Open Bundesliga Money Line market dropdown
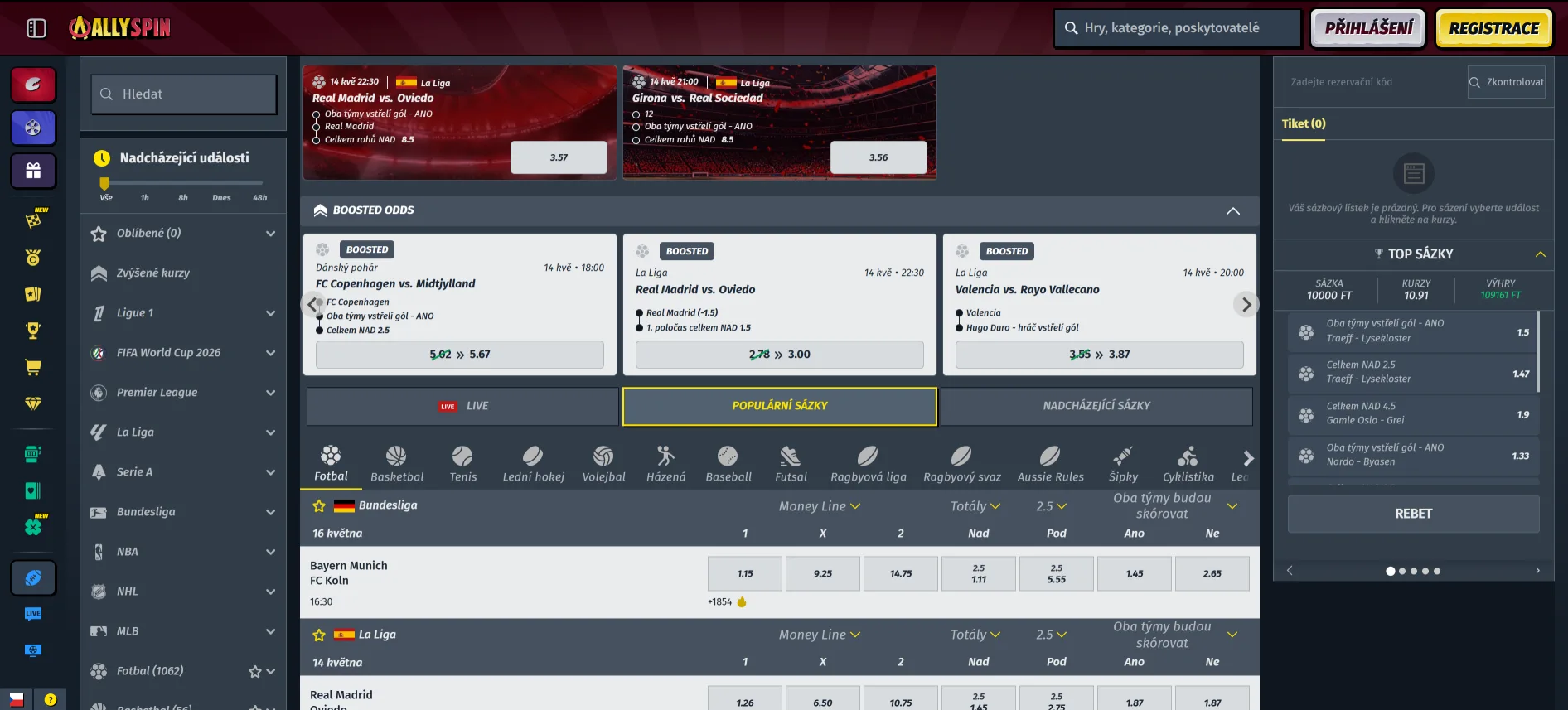Viewport: 1568px width, 710px height. (819, 506)
